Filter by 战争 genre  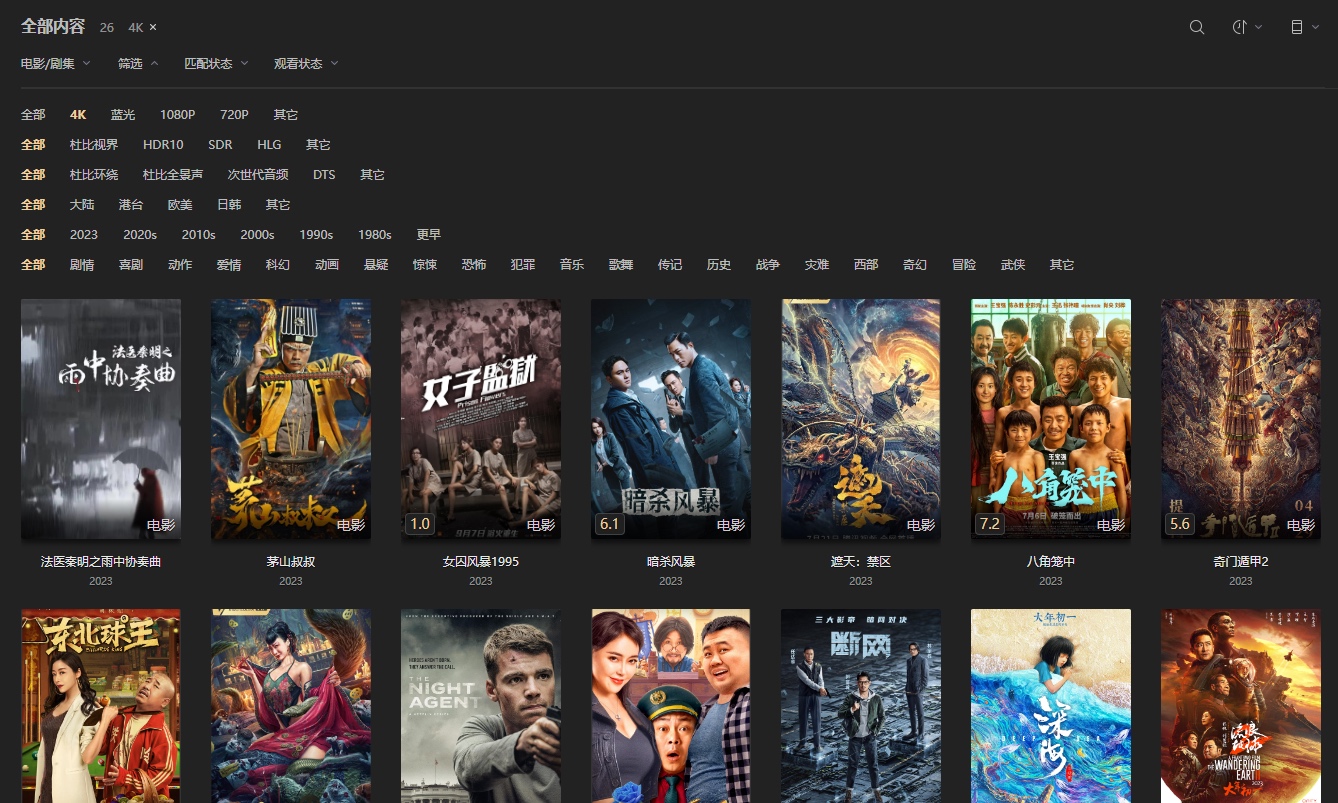(768, 265)
